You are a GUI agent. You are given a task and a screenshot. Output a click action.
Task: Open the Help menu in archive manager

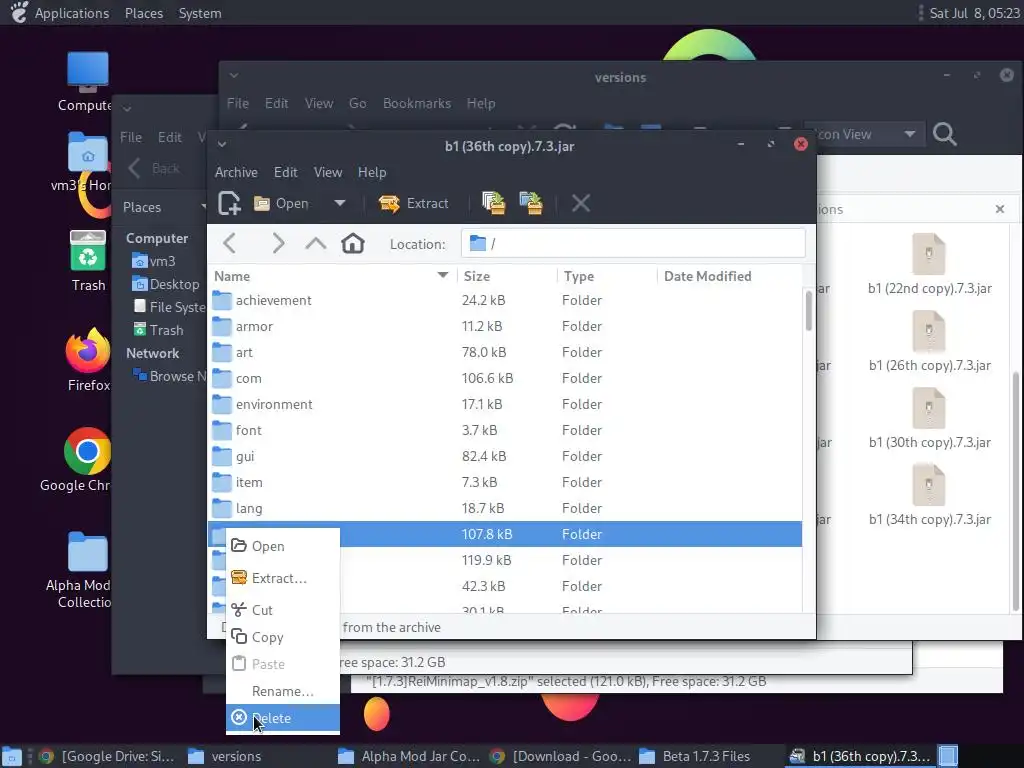tap(372, 172)
